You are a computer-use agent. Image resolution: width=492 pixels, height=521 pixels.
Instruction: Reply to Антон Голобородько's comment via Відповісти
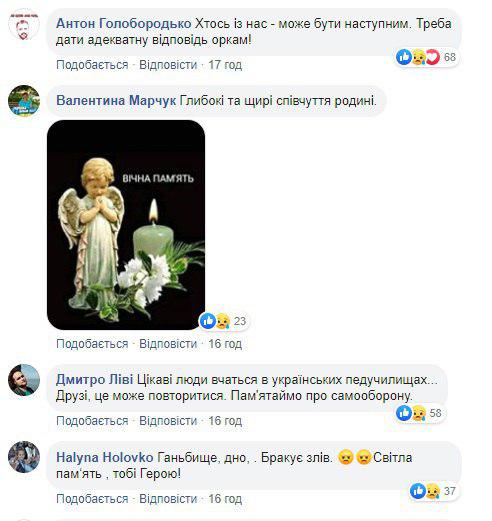pos(168,65)
